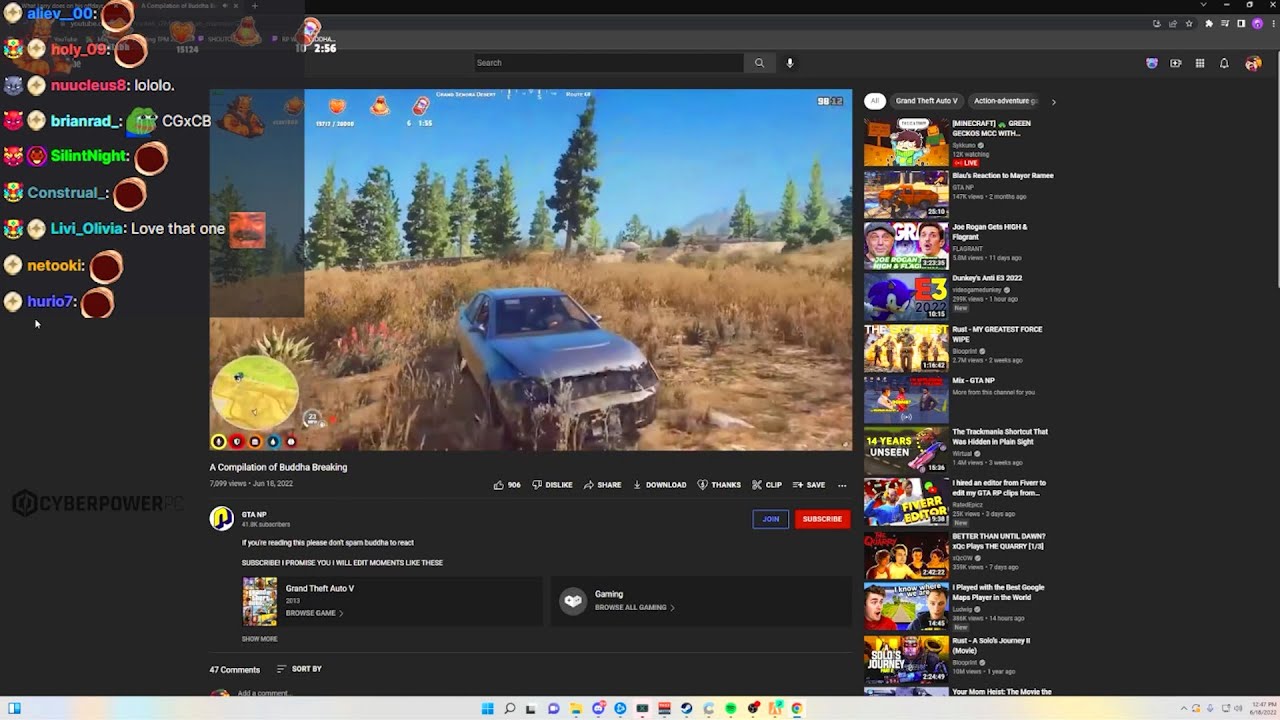1280x720 pixels.
Task: Open the YouTube account avatar menu
Action: (x=1253, y=64)
